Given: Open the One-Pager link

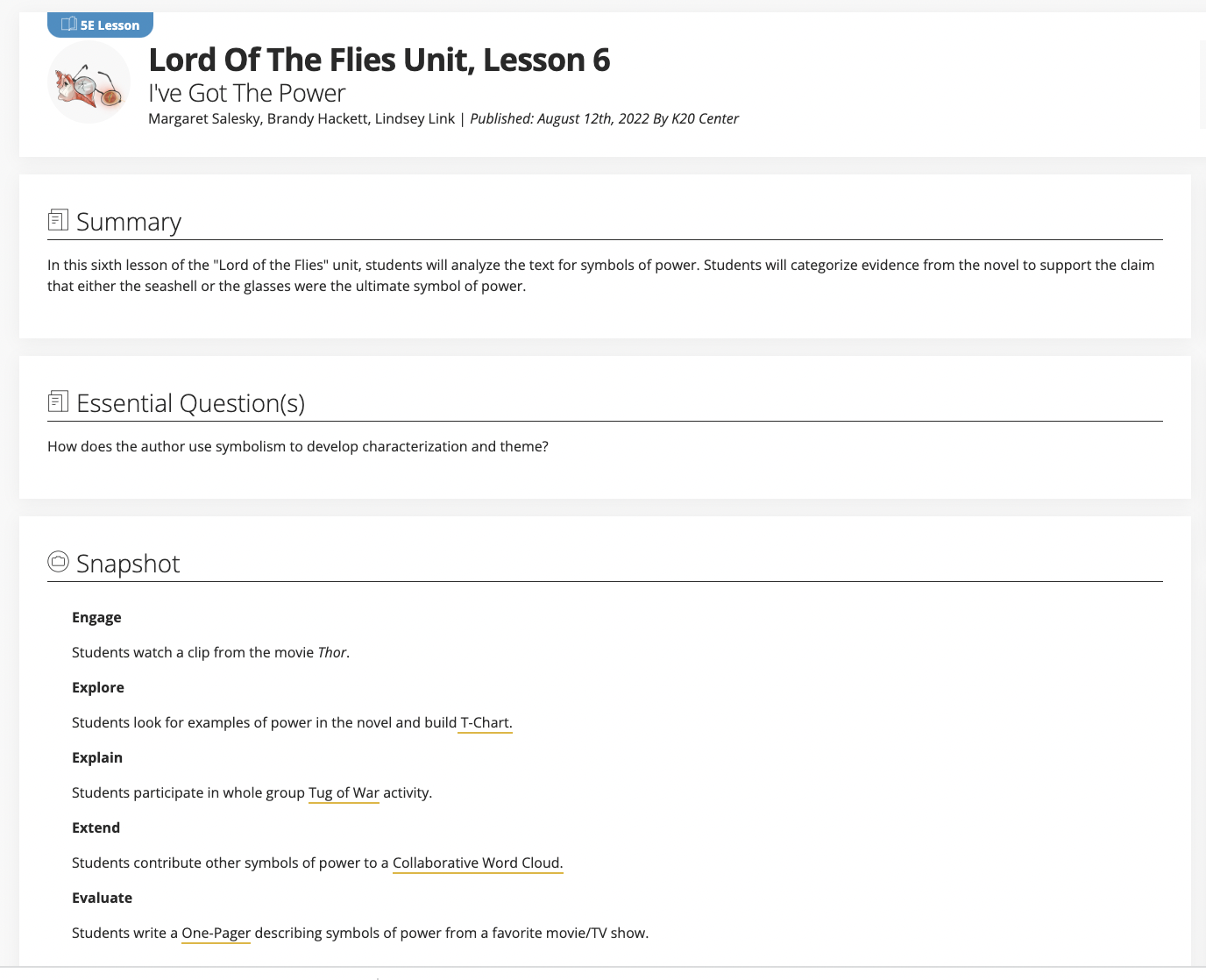Looking at the screenshot, I should click(216, 933).
